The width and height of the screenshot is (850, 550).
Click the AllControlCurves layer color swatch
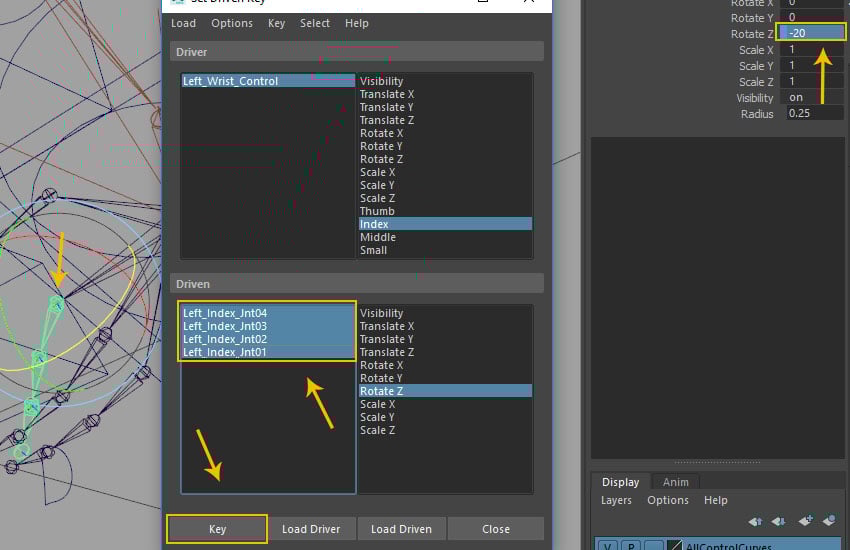click(x=674, y=546)
